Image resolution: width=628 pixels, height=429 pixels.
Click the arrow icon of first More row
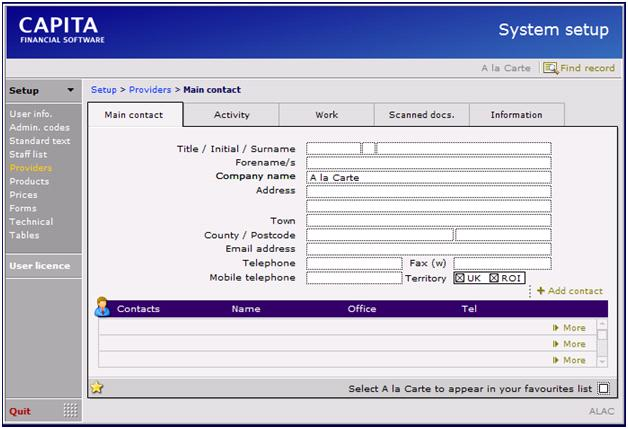click(556, 328)
